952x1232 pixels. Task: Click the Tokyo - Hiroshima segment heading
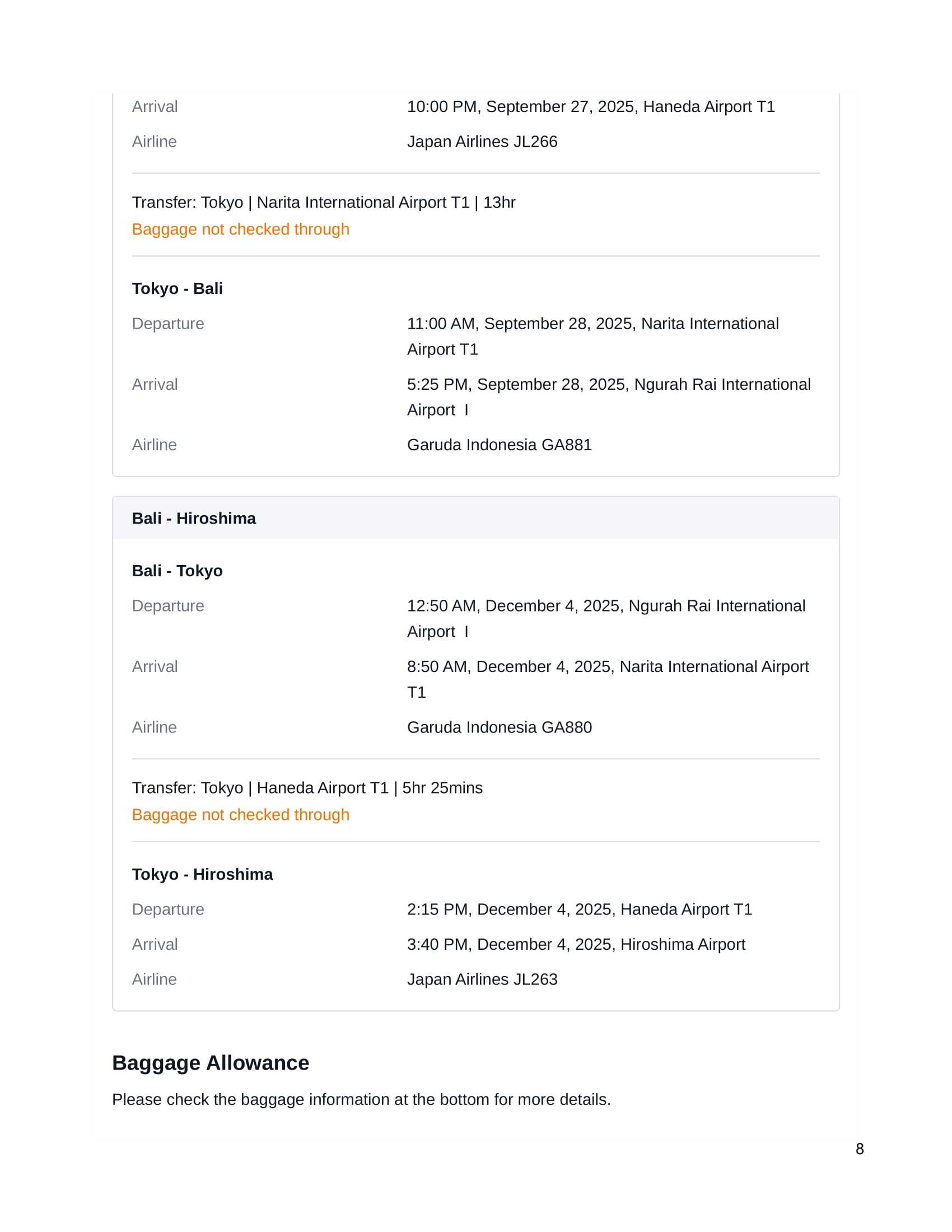click(202, 874)
